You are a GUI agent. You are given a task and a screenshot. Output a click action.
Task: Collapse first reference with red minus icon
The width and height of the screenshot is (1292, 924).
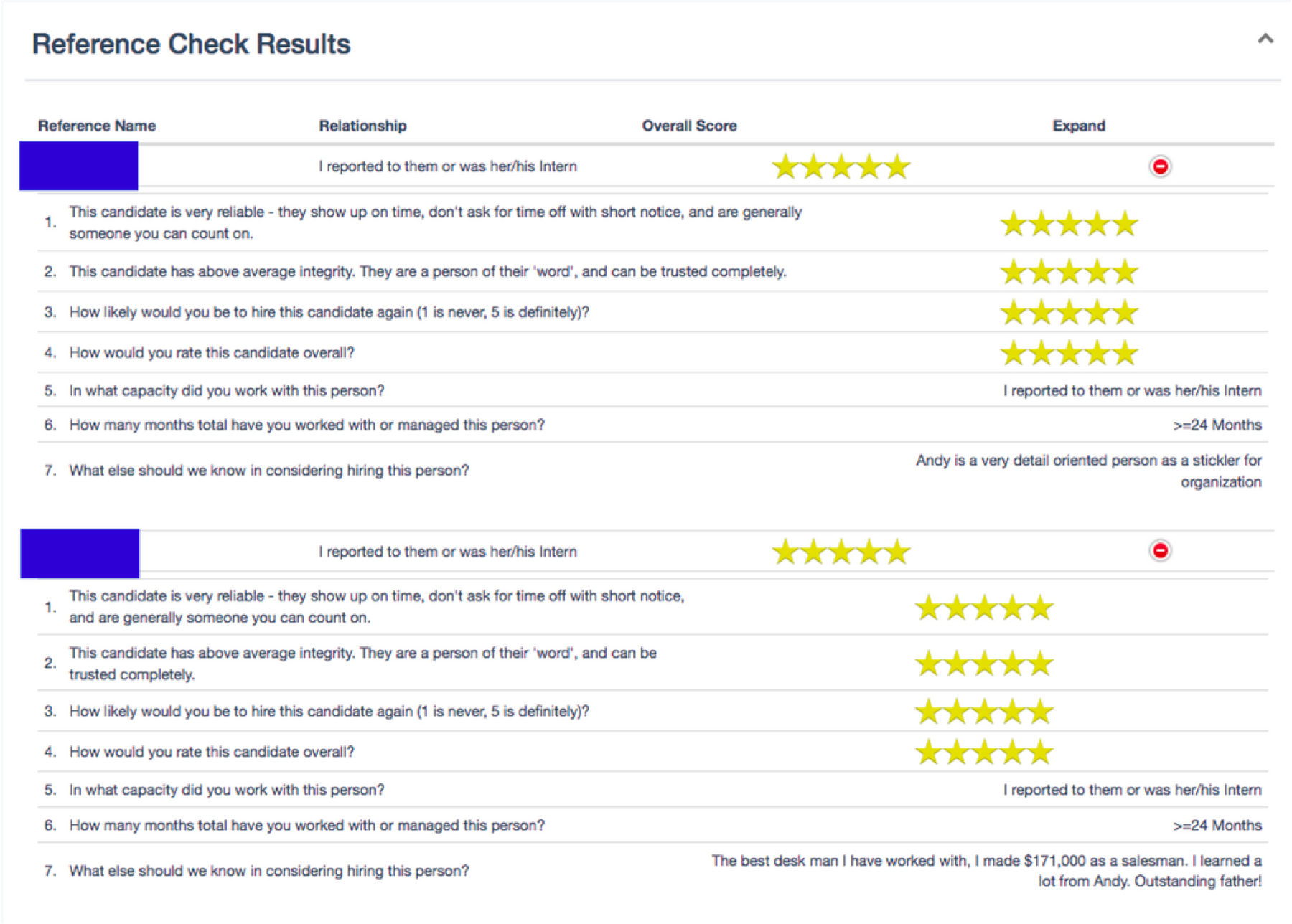click(x=1160, y=166)
